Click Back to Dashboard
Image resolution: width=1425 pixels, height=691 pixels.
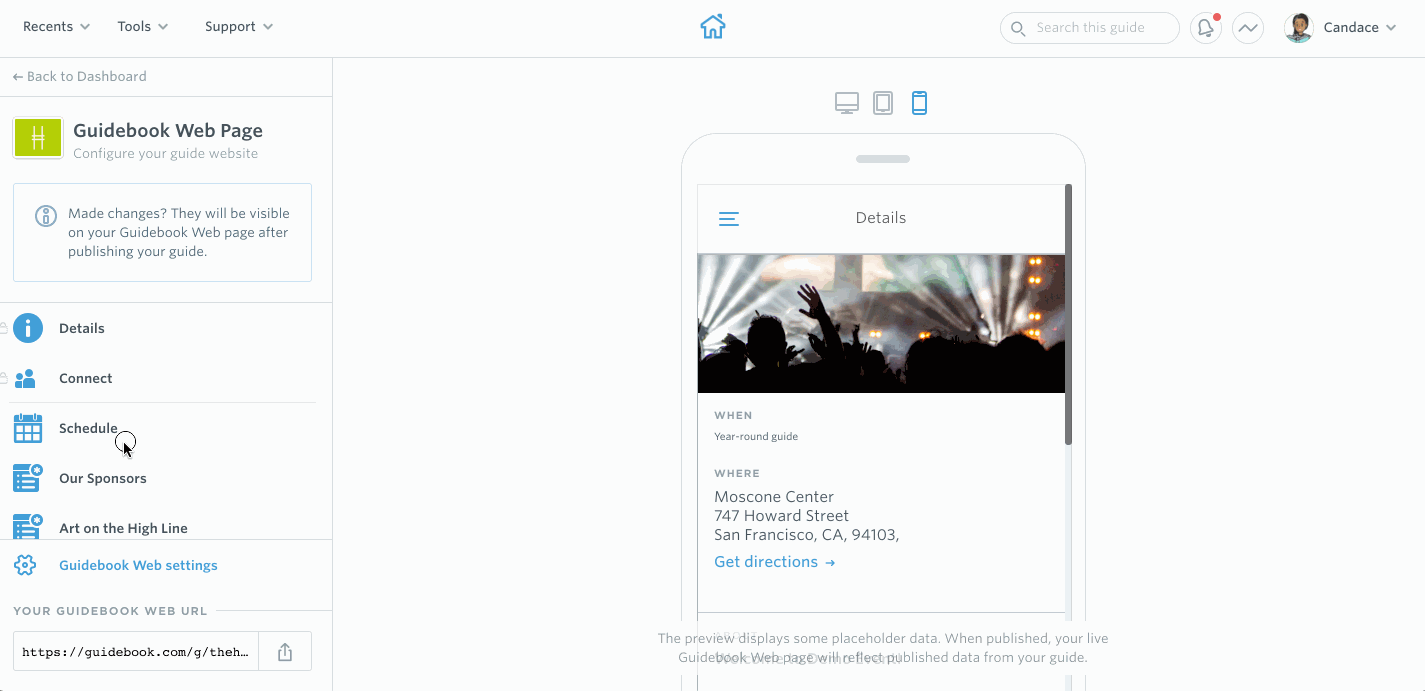(80, 76)
